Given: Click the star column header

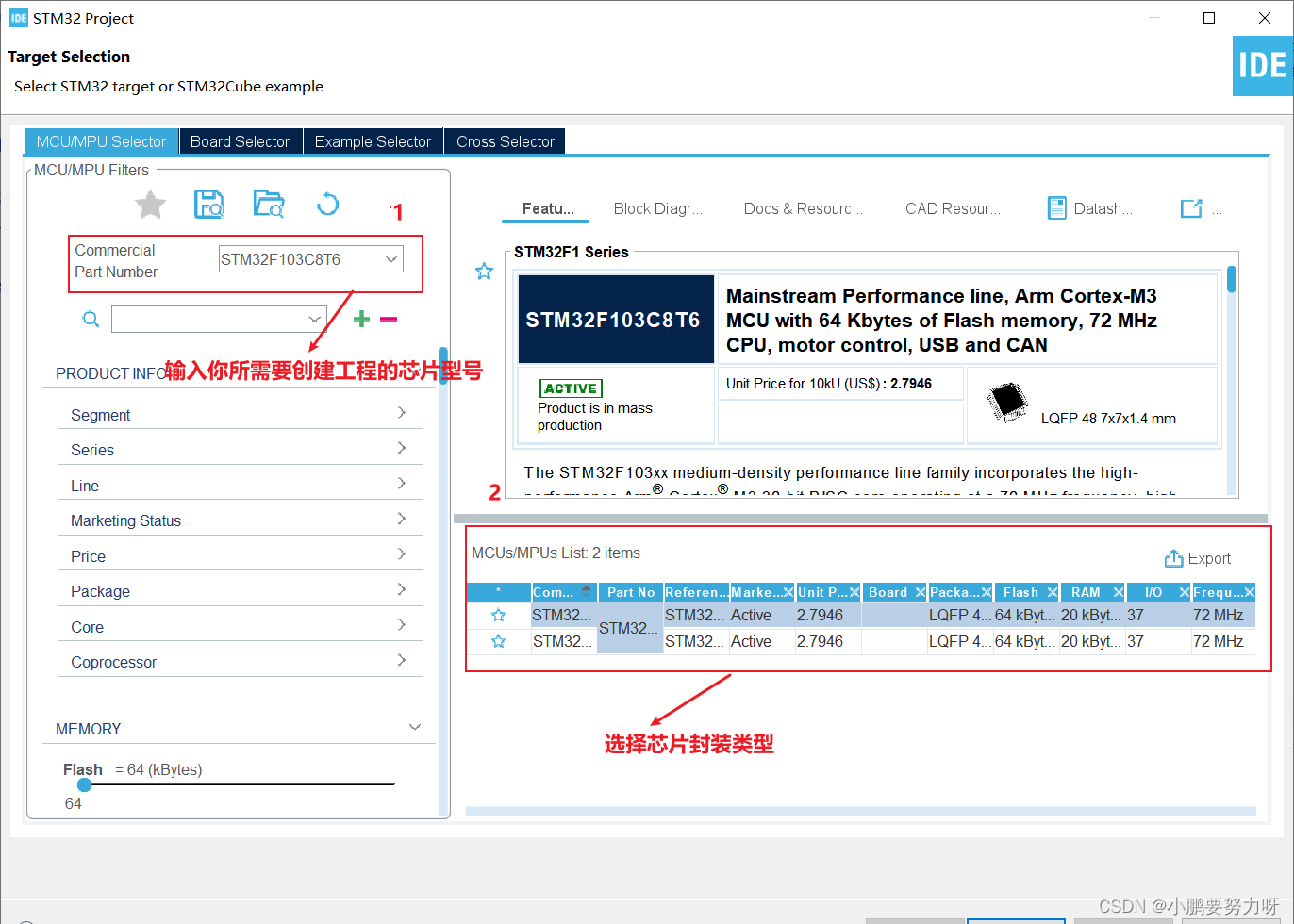Looking at the screenshot, I should coord(499,592).
